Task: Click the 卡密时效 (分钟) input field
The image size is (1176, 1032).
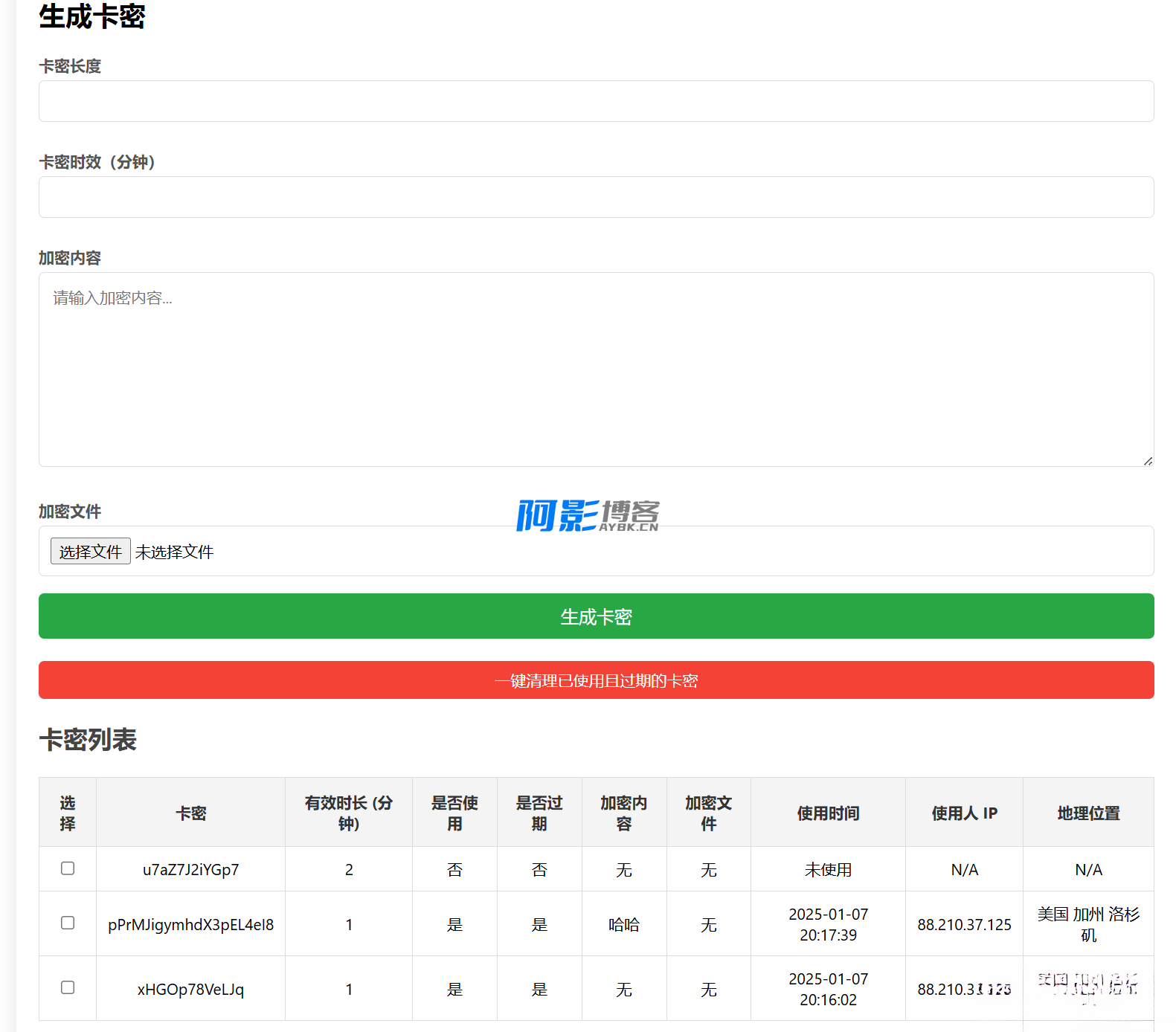Action: (x=596, y=197)
